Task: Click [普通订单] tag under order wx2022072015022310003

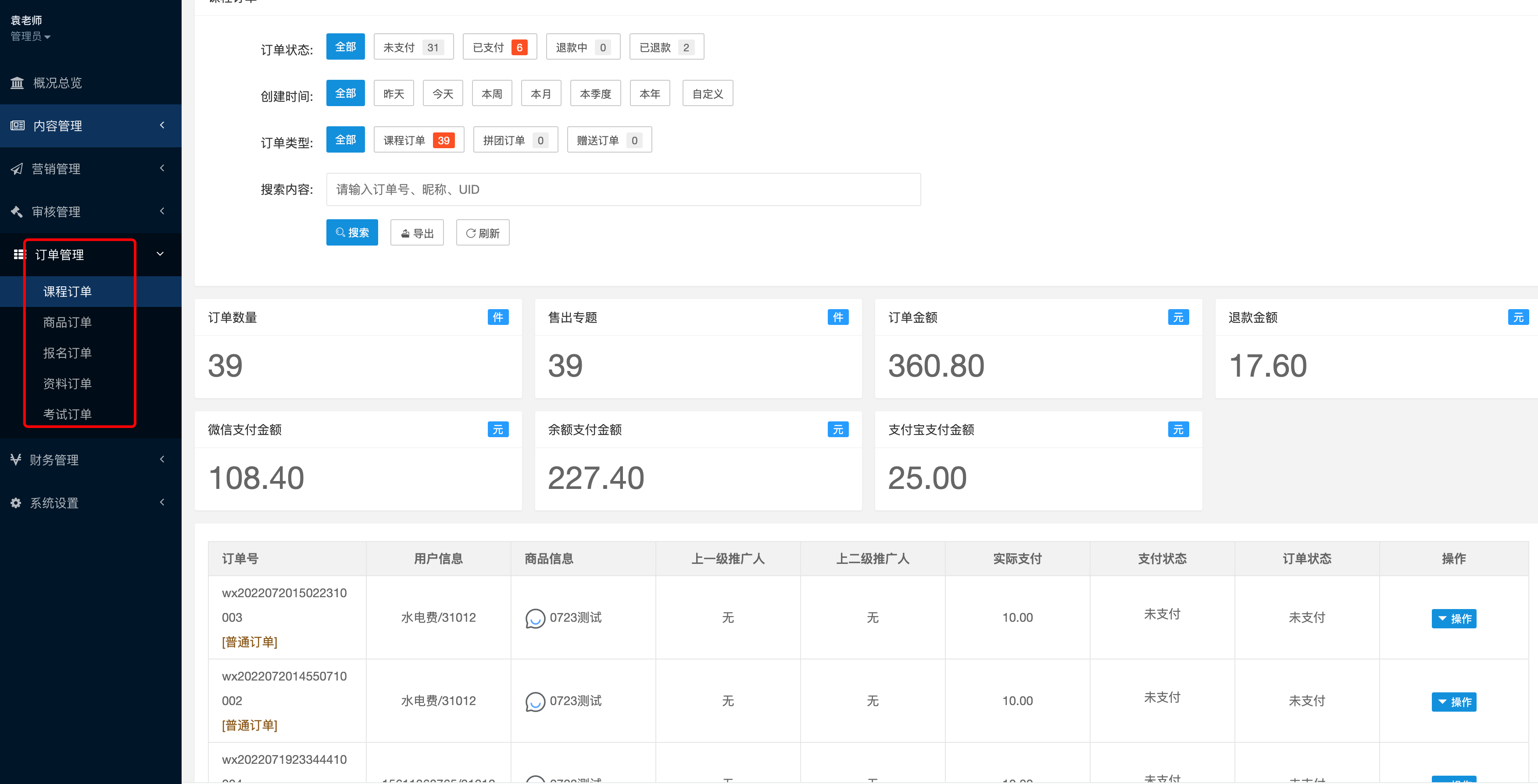Action: (250, 642)
